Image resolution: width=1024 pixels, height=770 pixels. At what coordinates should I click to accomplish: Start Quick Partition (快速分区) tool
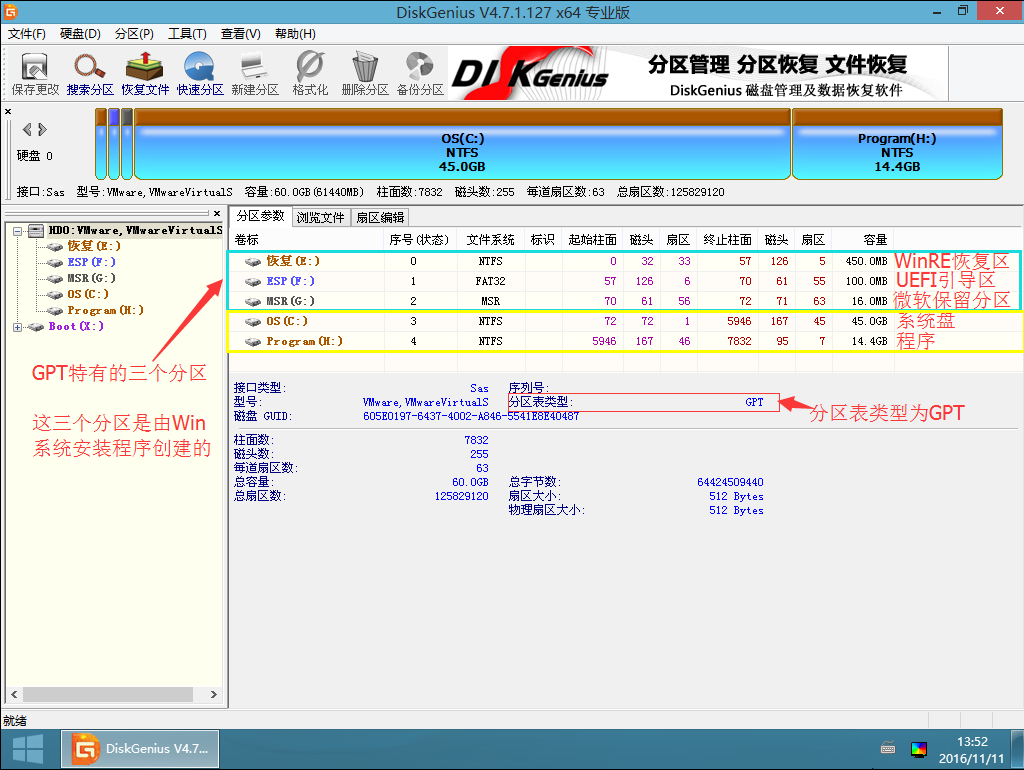(200, 74)
